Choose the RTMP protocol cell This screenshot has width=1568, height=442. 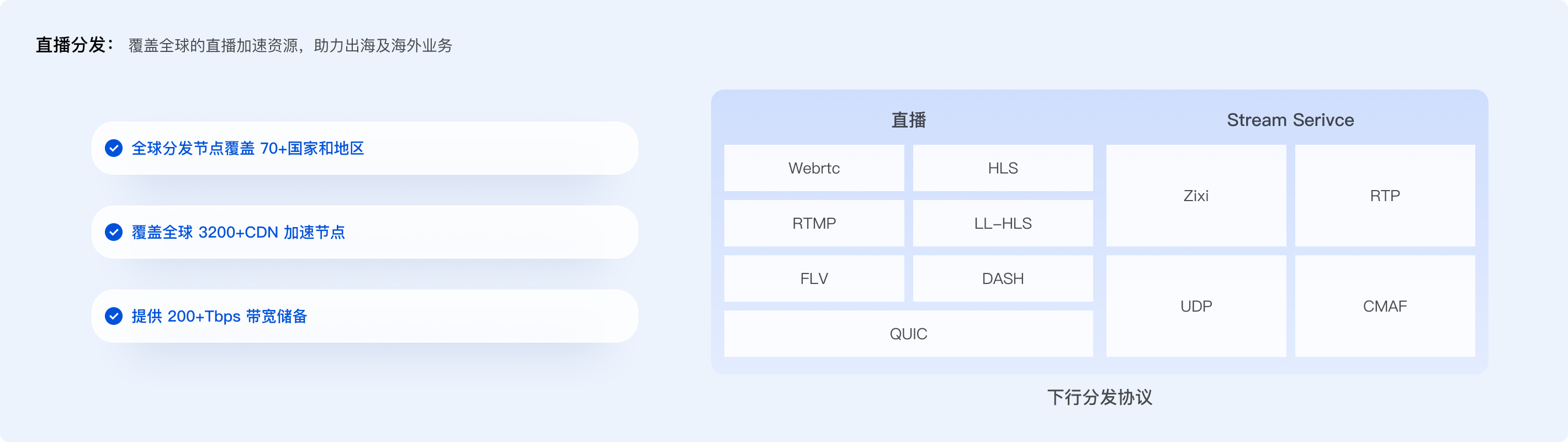pos(814,223)
